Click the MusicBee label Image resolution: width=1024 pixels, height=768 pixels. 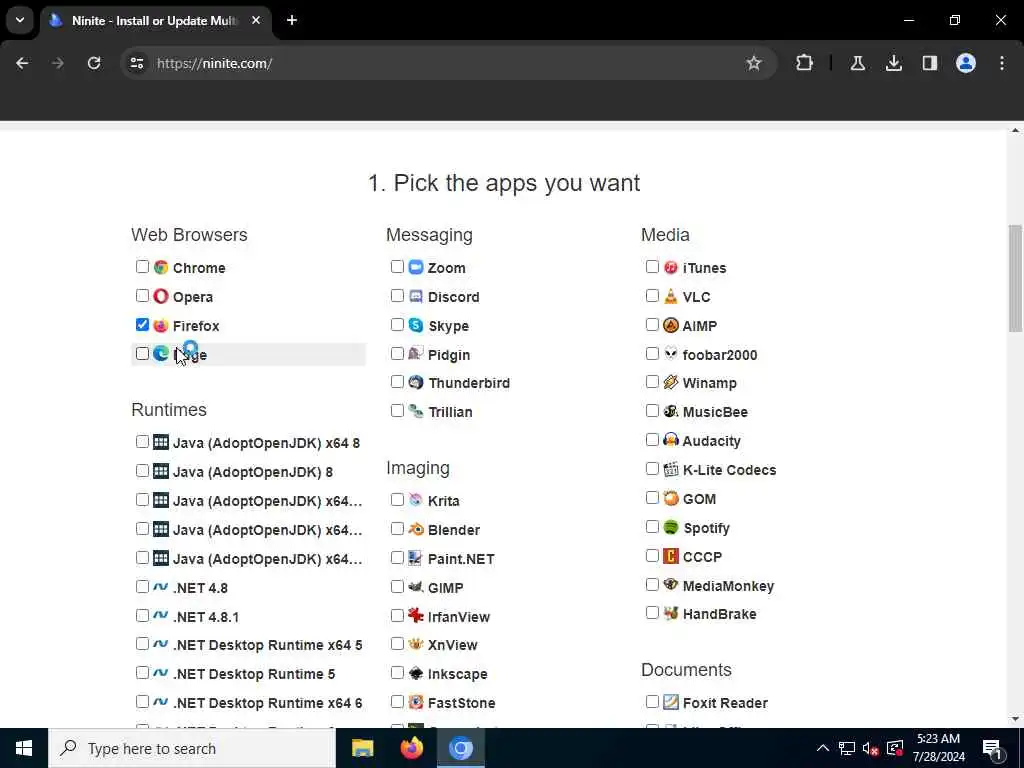click(715, 412)
